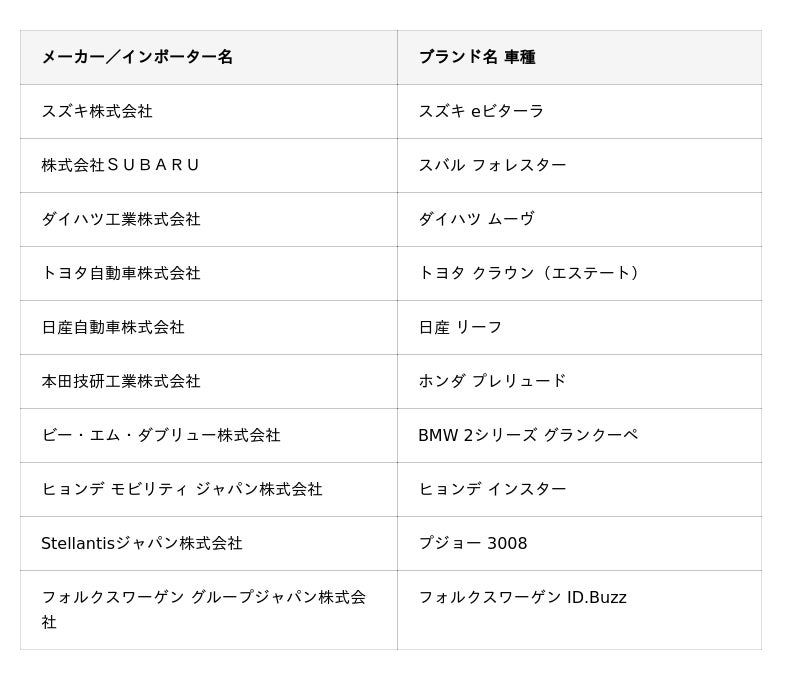
Task: Select the ダイハツ工業株式会社 cell
Action: [x=121, y=219]
